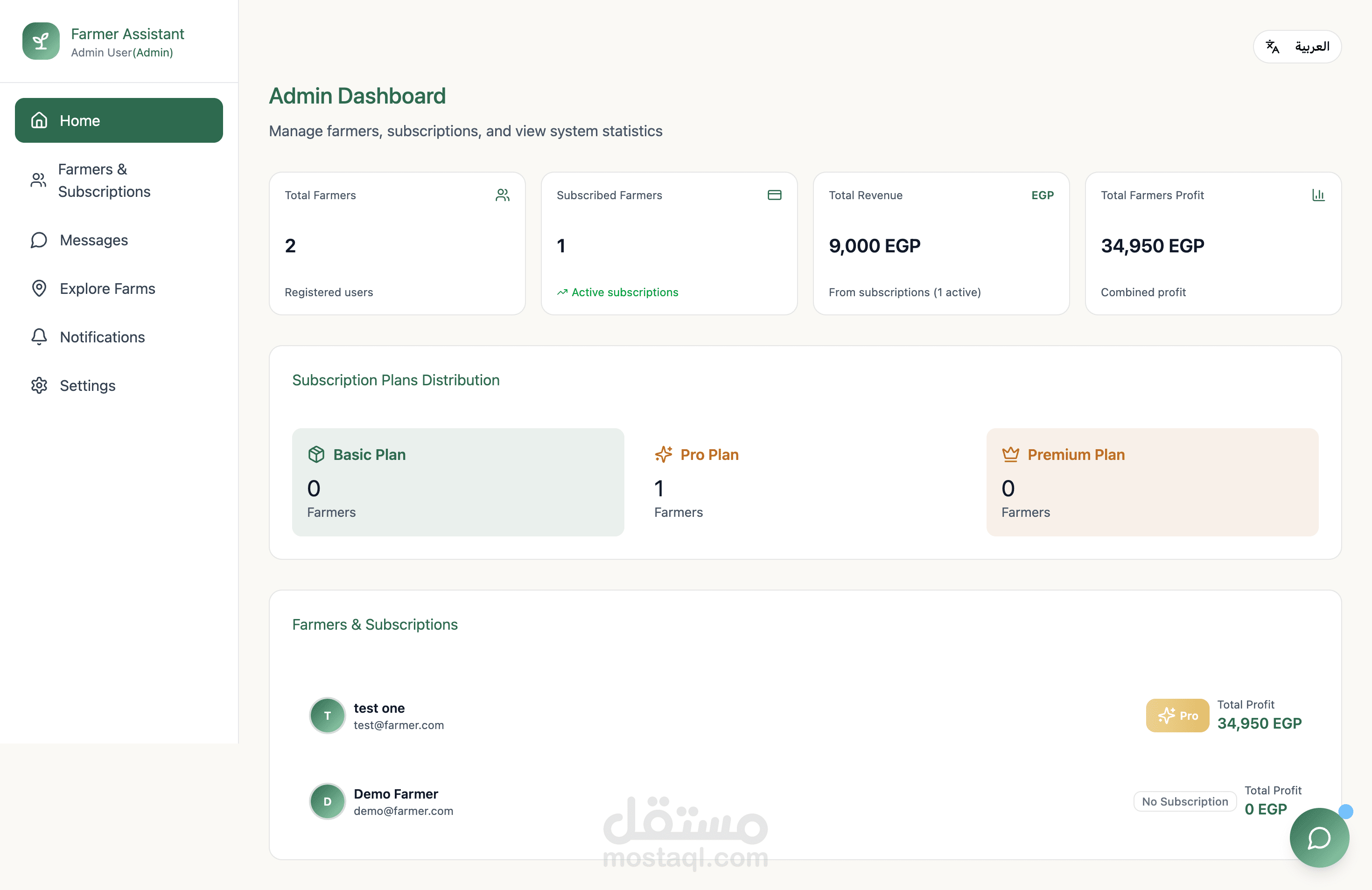Screen dimensions: 1372x890
Task: Click the Subscribed Farmers card icon
Action: point(774,195)
